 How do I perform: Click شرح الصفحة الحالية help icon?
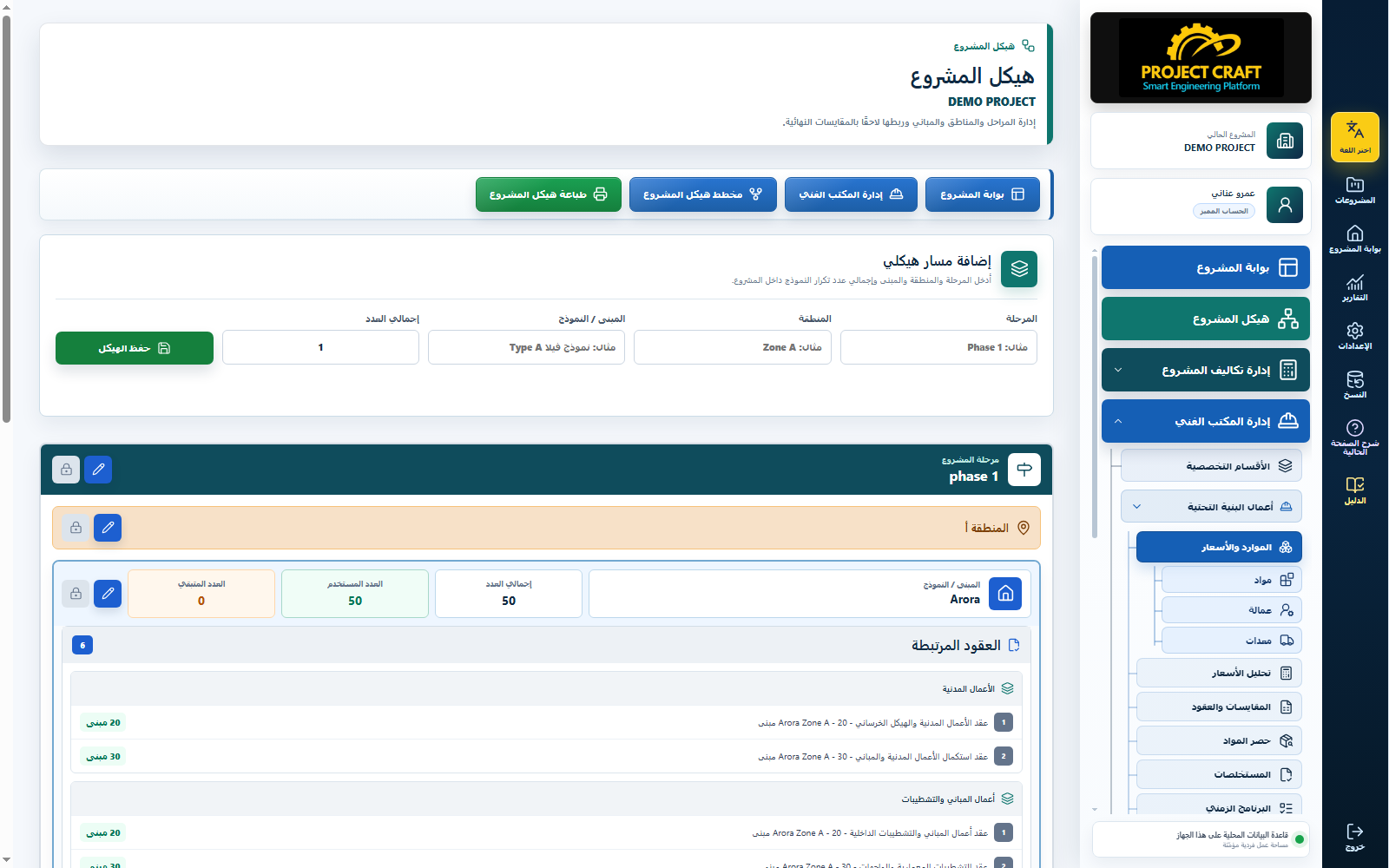[1354, 437]
